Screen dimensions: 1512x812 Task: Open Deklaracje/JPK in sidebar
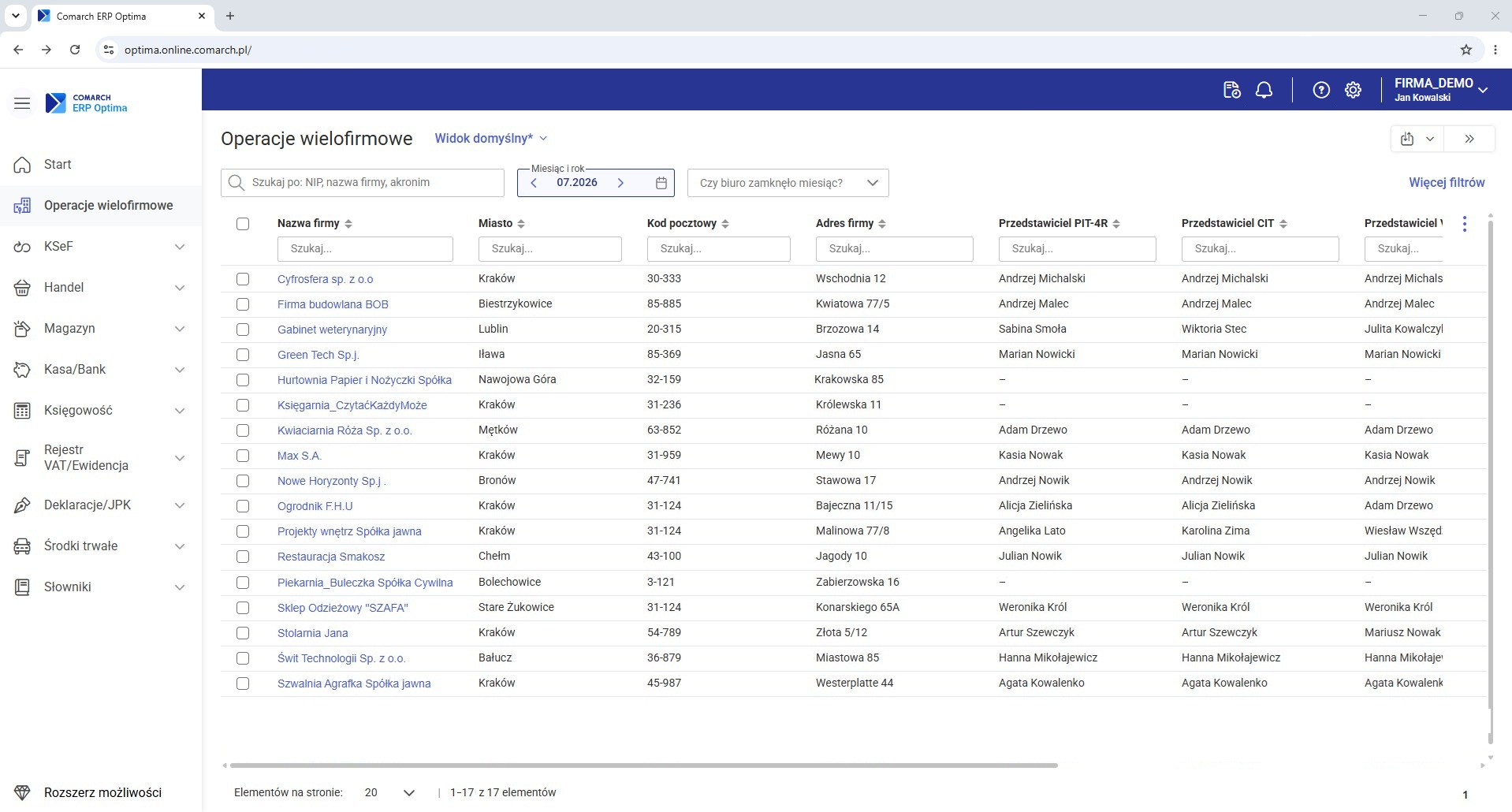(101, 505)
